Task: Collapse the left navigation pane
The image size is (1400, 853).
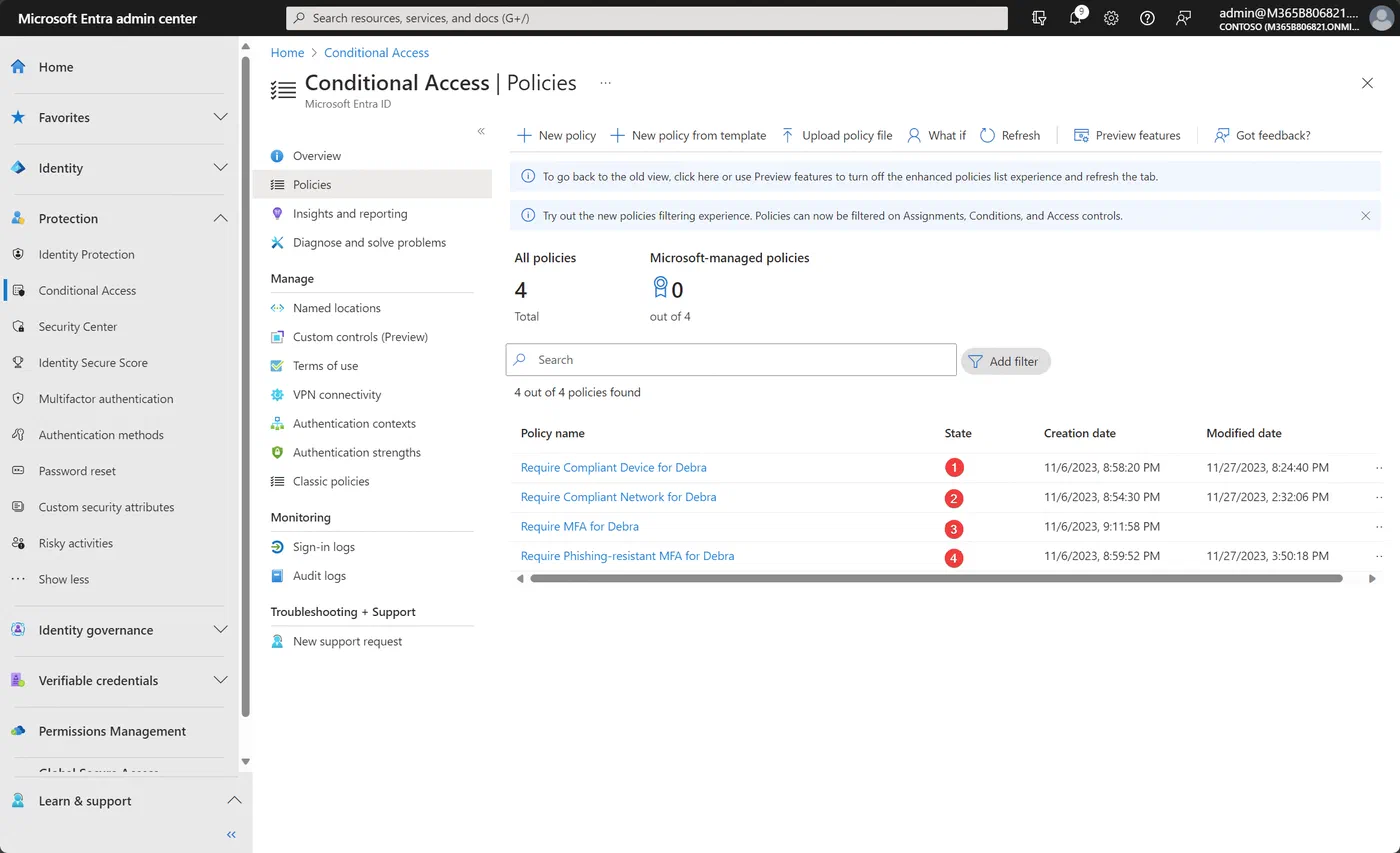Action: (x=231, y=834)
